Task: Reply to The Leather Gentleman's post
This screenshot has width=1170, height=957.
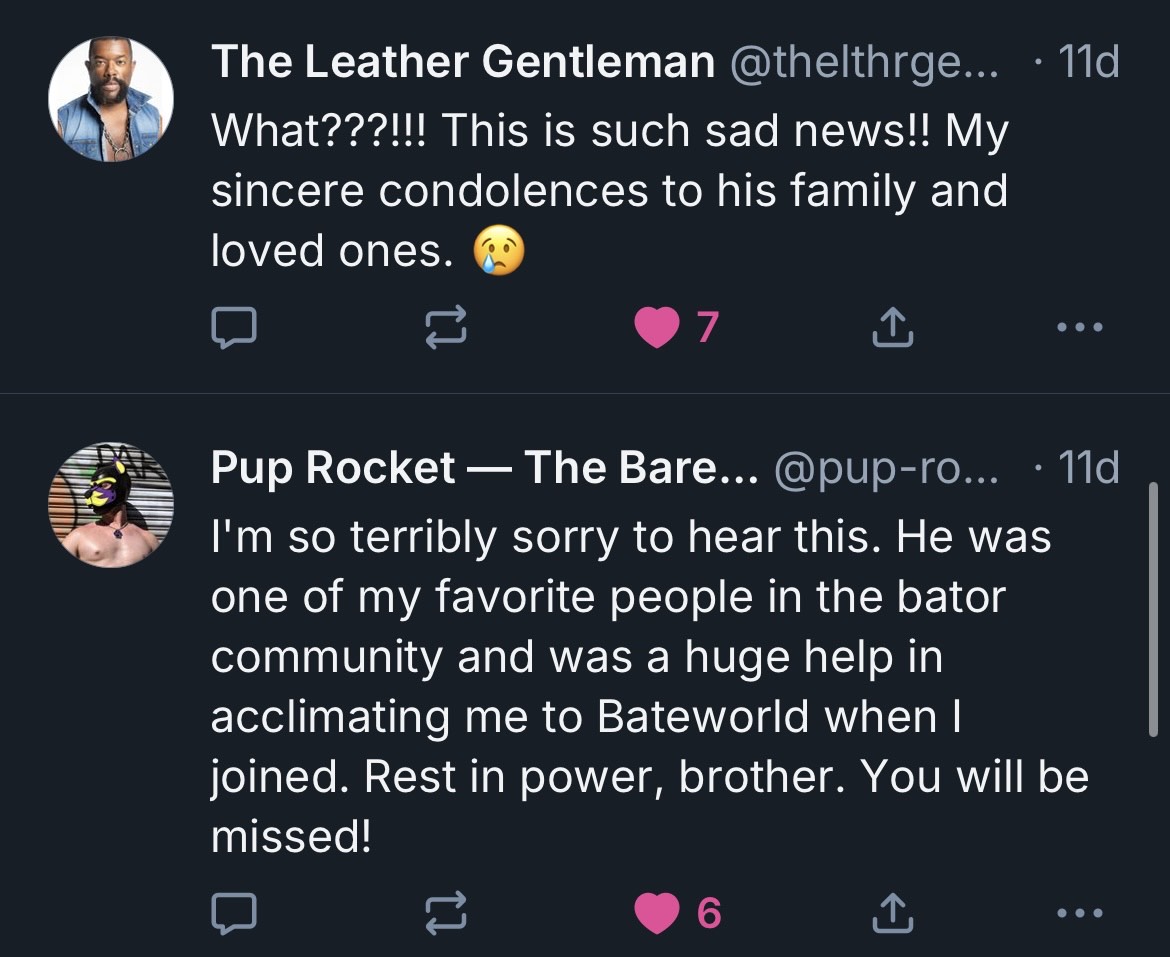Action: pyautogui.click(x=234, y=327)
